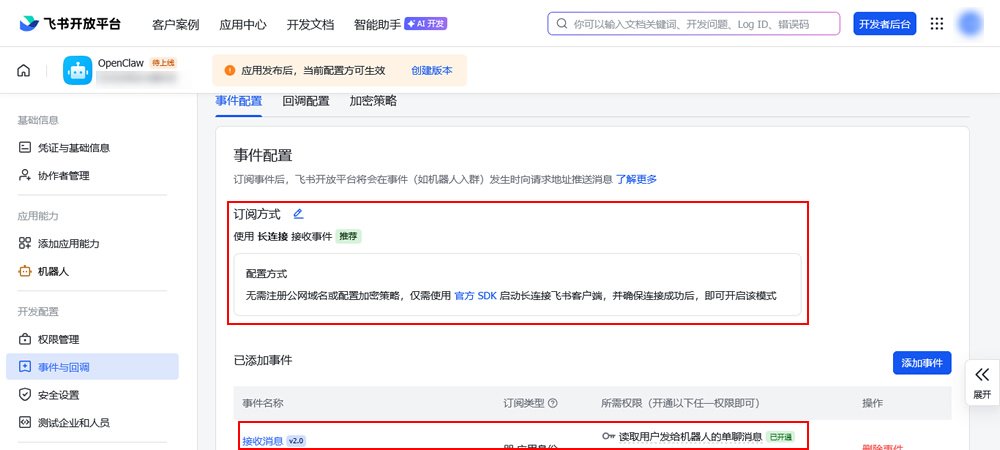Switch to the 加密策略 tab
Viewport: 1000px width, 450px height.
(x=373, y=101)
